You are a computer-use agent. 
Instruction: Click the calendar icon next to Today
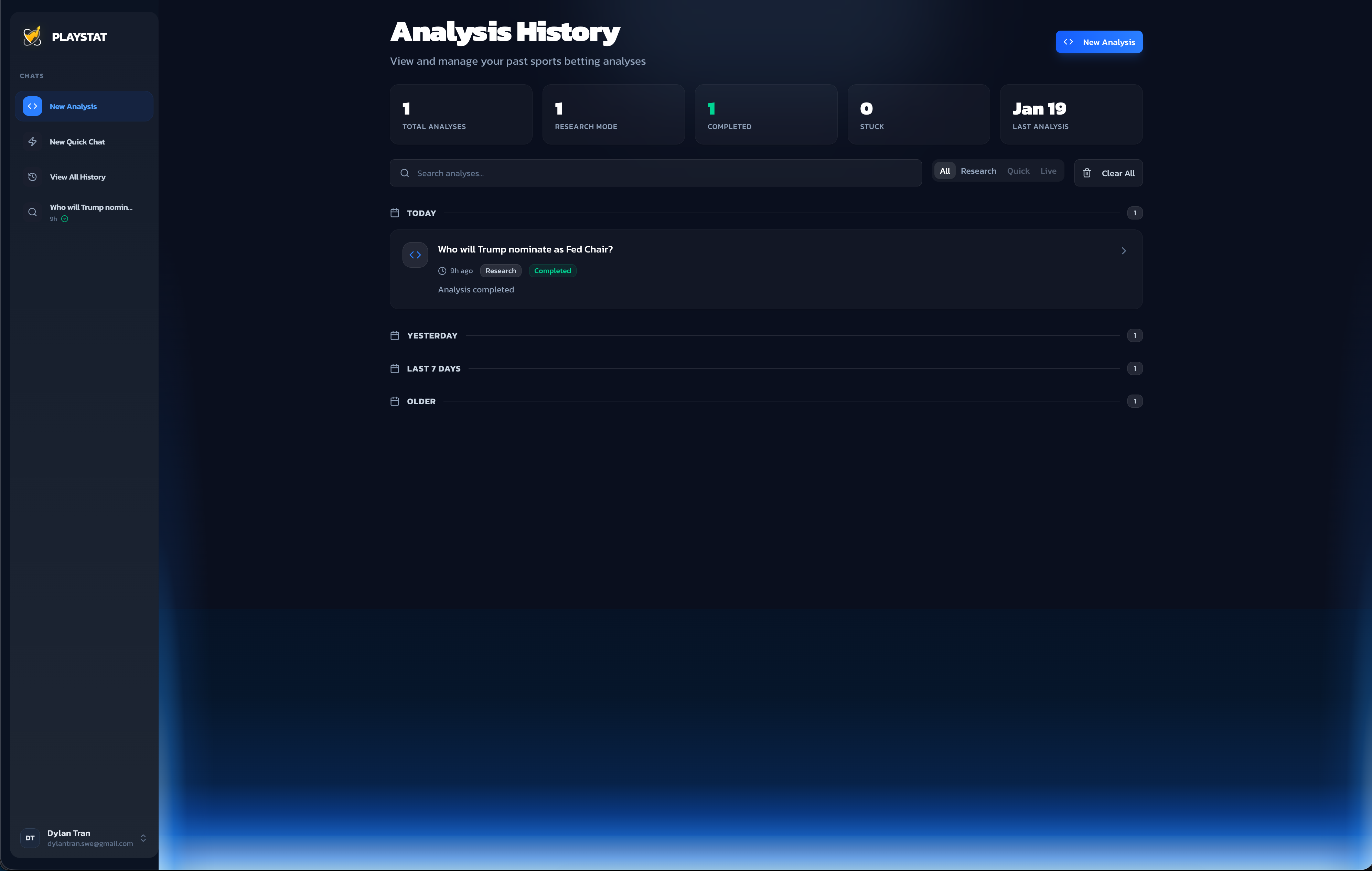pos(394,213)
